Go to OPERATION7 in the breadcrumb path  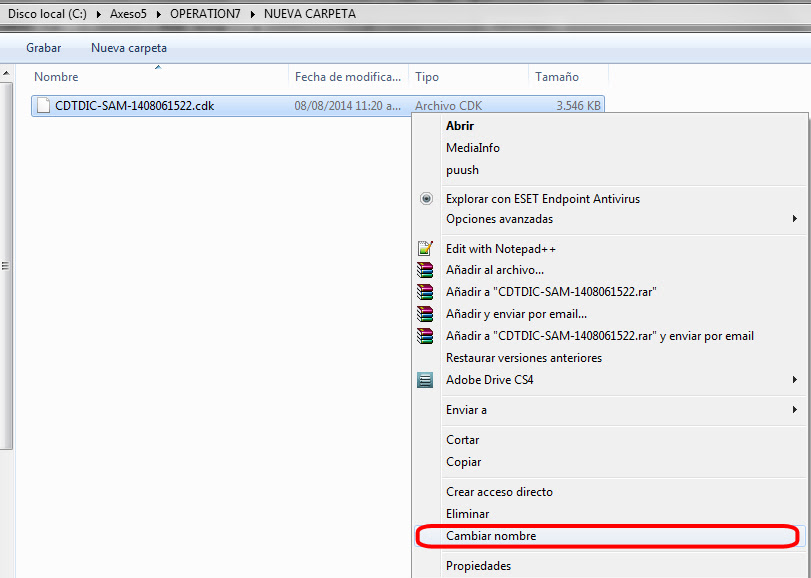coord(205,14)
